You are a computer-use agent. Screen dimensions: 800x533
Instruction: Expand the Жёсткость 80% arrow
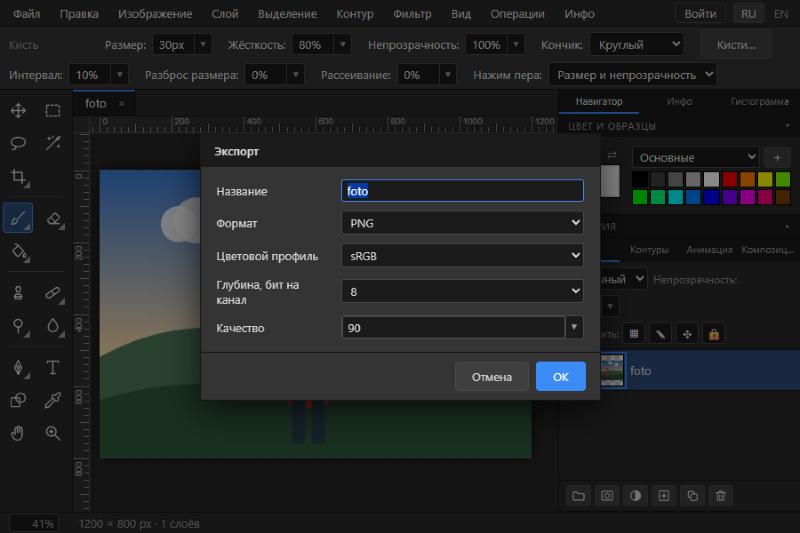click(343, 44)
